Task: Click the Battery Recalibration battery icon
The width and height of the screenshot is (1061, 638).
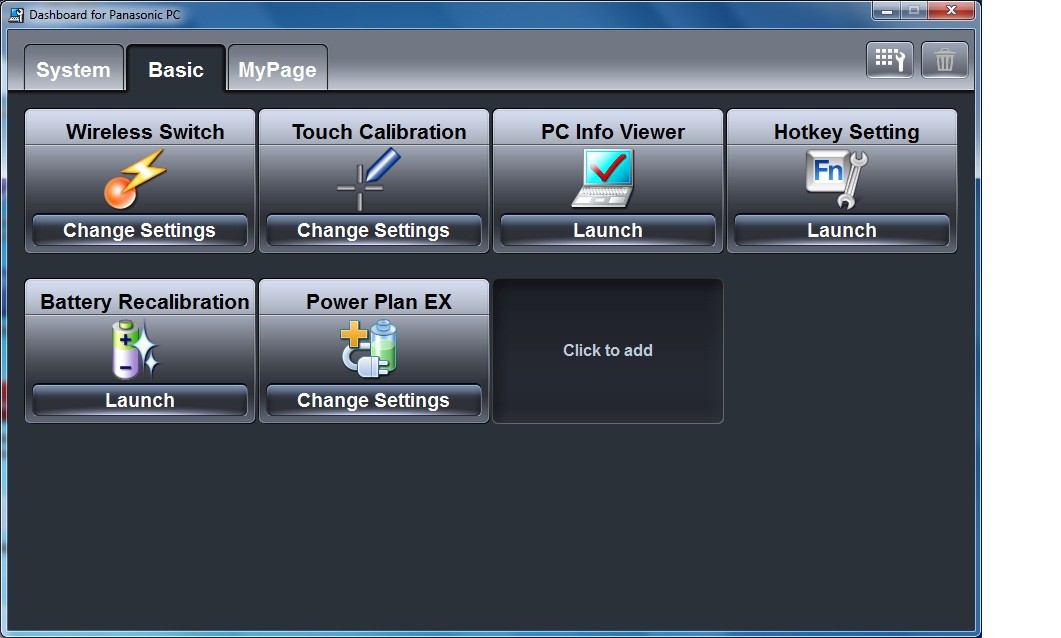Action: [x=135, y=349]
